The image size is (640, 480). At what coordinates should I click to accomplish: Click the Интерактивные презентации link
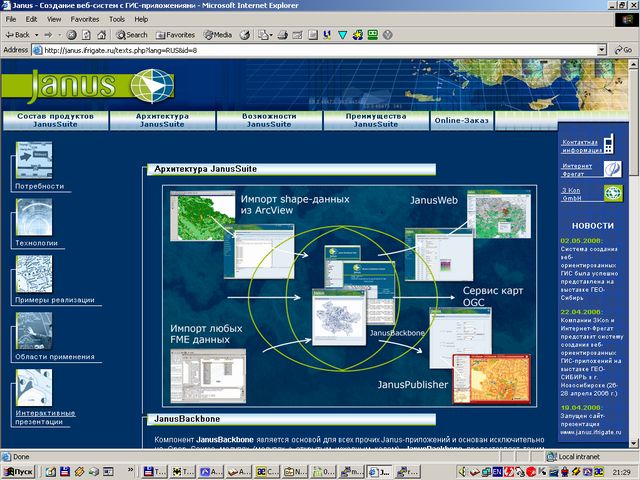45,417
